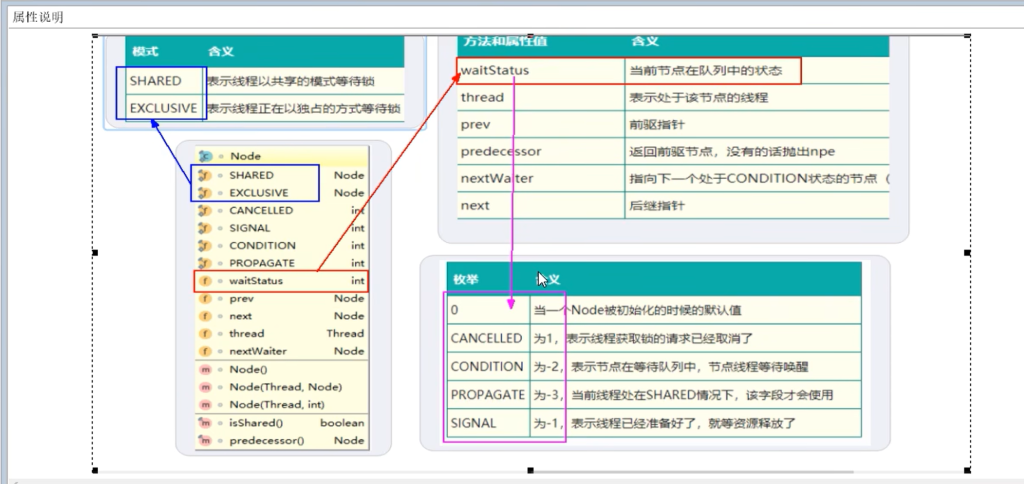Click the field icon beside SIGNAL int row

coord(204,228)
